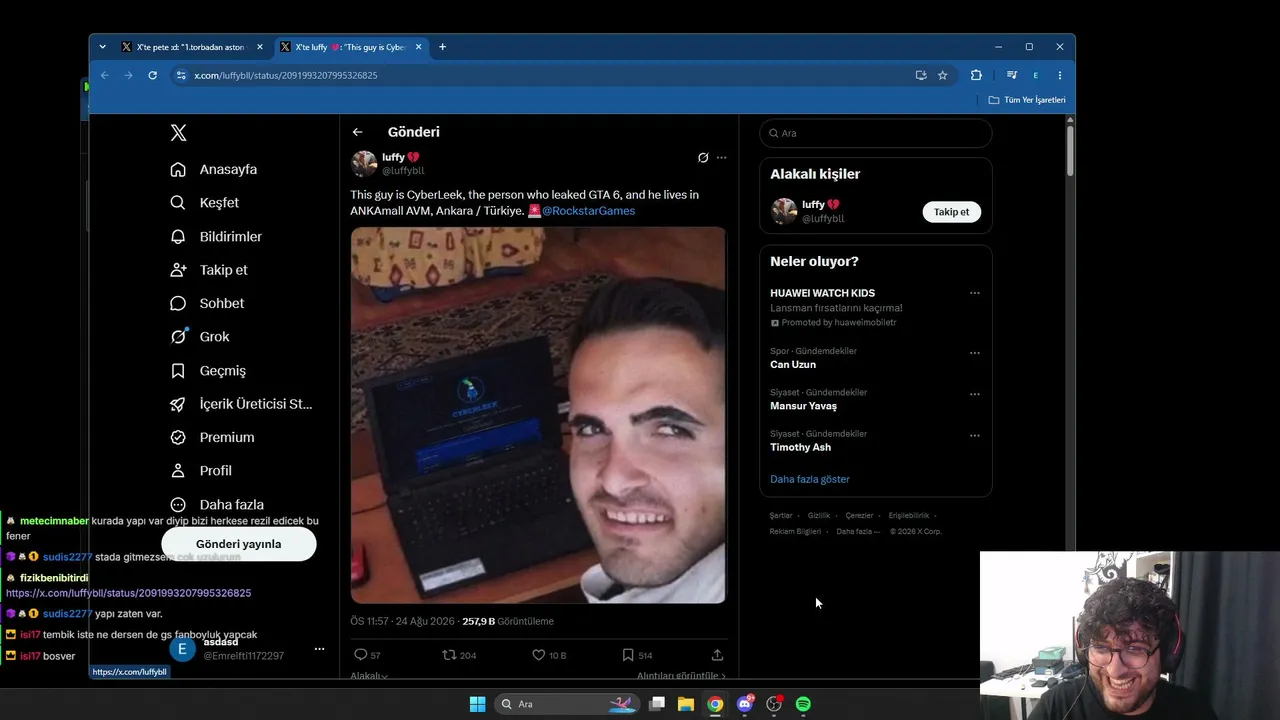This screenshot has width=1280, height=720.
Task: Open the more options menu on the post
Action: point(722,158)
